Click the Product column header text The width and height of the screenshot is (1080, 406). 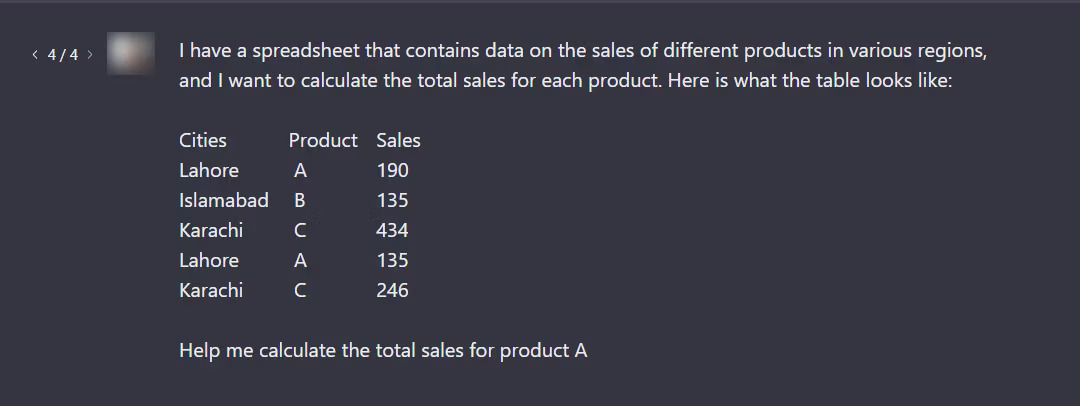click(323, 141)
